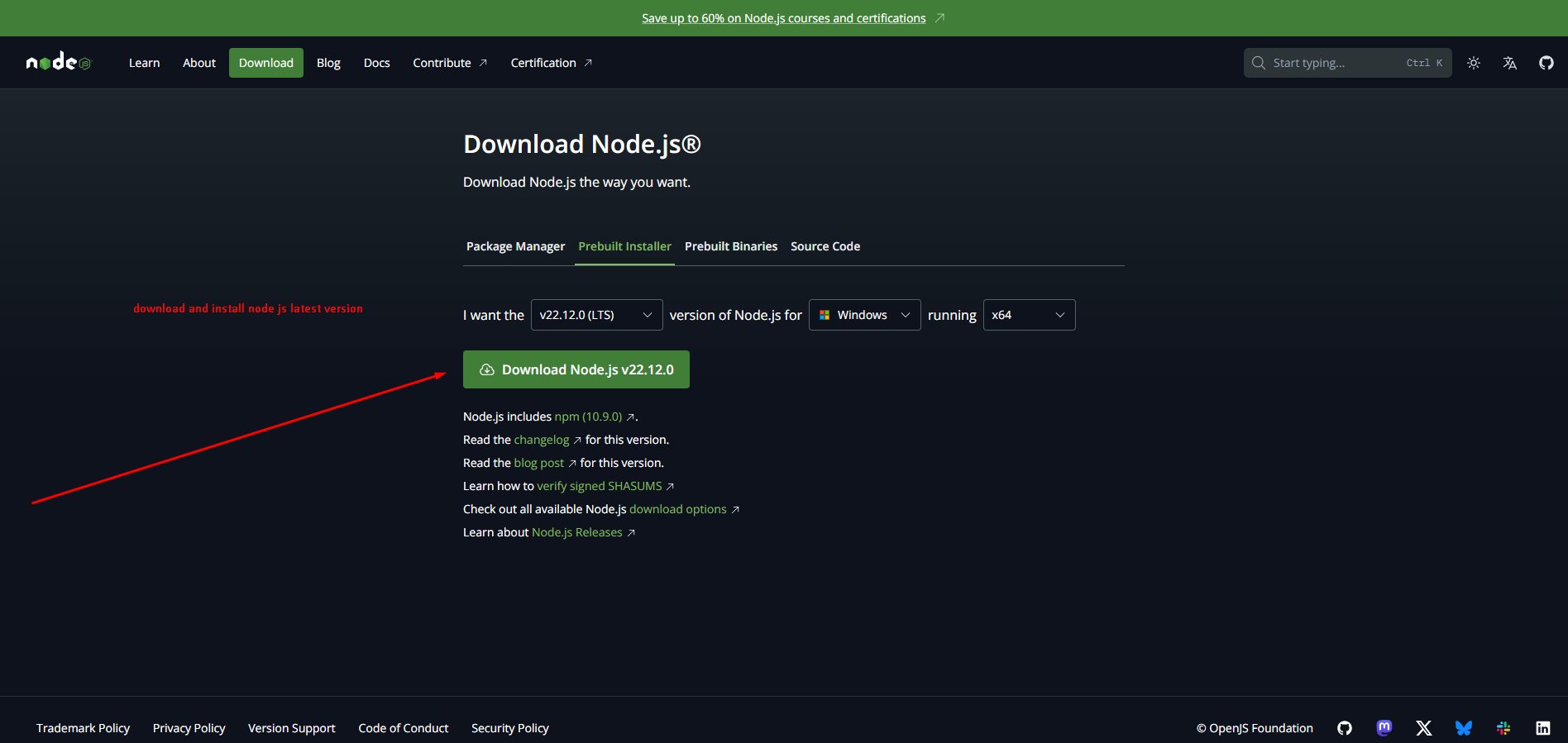The height and width of the screenshot is (743, 1568).
Task: Open Version Support footer link
Action: [291, 728]
